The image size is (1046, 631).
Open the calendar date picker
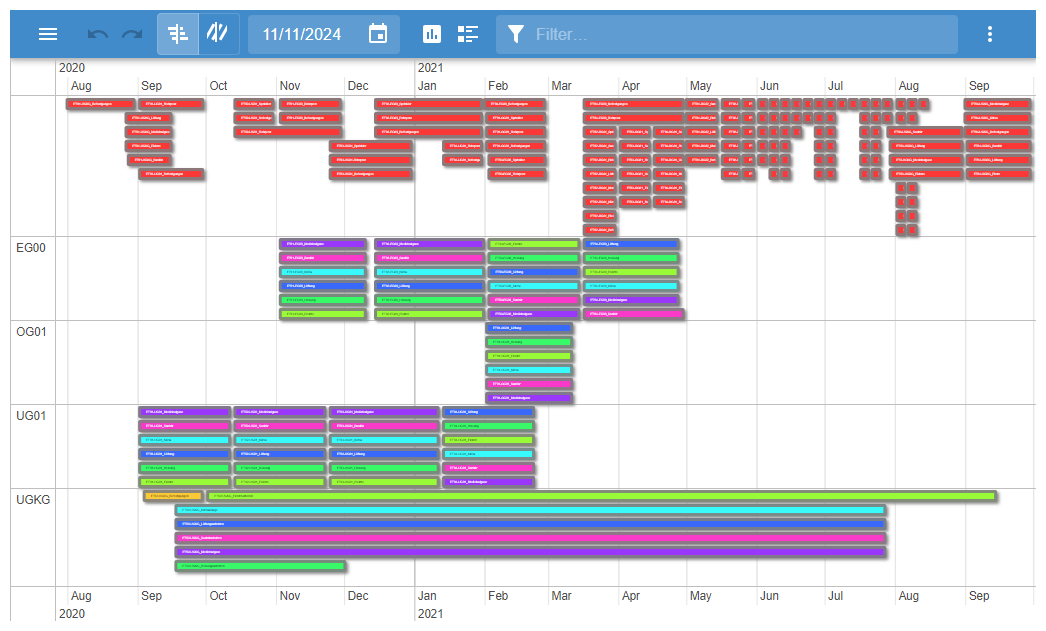(378, 34)
